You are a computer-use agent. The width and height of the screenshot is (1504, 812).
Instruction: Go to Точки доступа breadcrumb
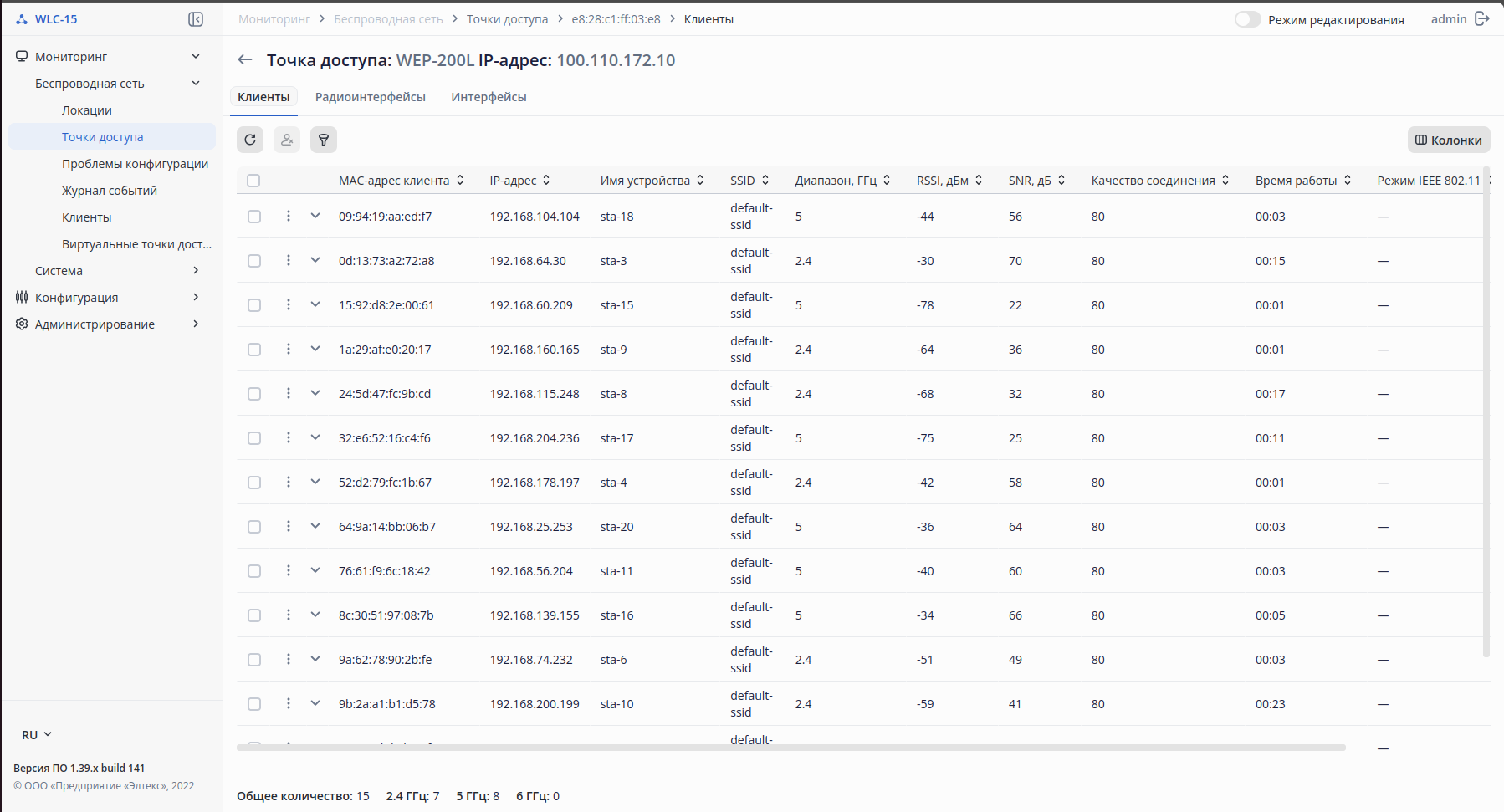[508, 19]
